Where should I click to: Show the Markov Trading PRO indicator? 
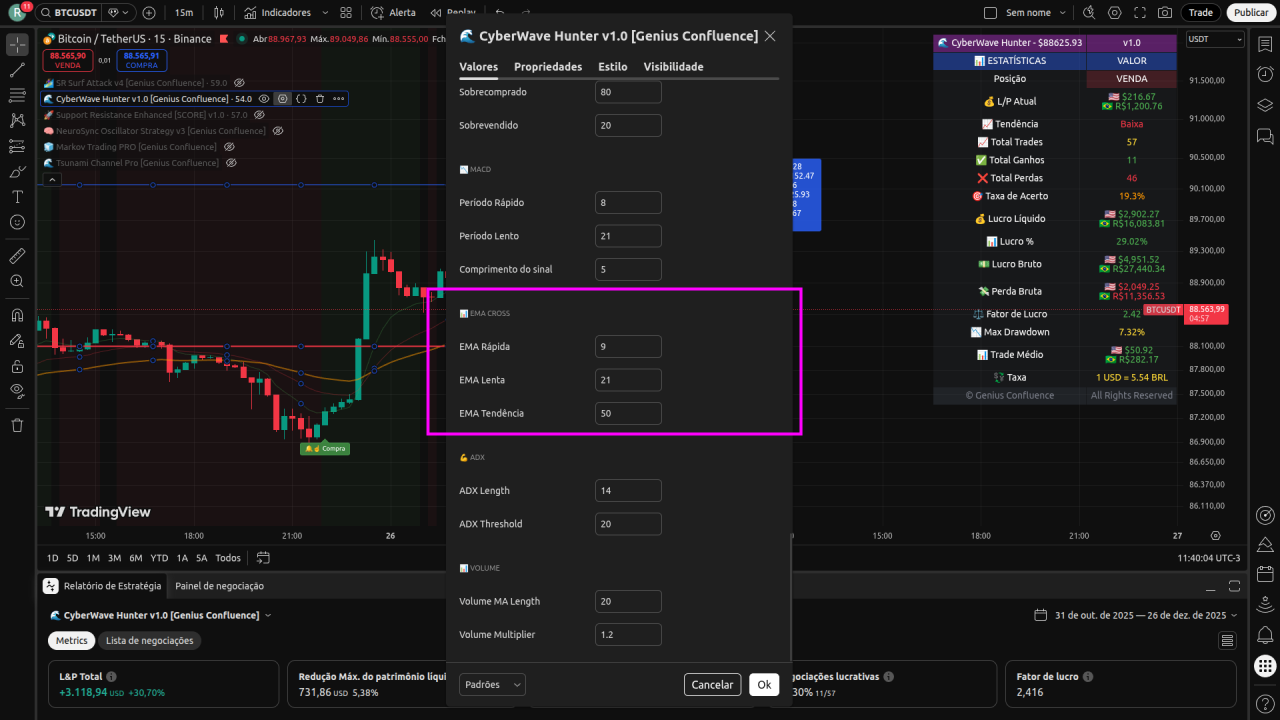click(x=229, y=147)
